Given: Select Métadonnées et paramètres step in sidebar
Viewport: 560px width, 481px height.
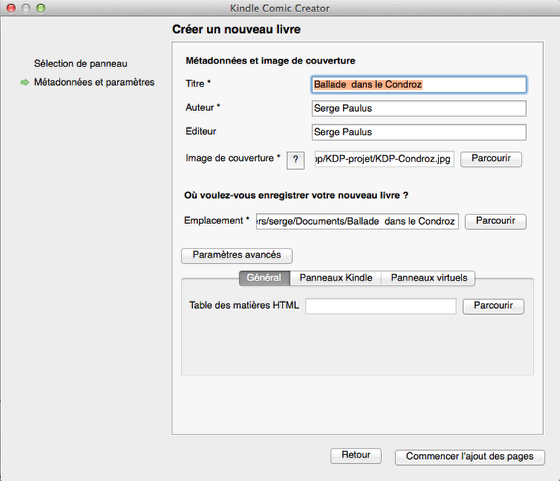Looking at the screenshot, I should (94, 82).
